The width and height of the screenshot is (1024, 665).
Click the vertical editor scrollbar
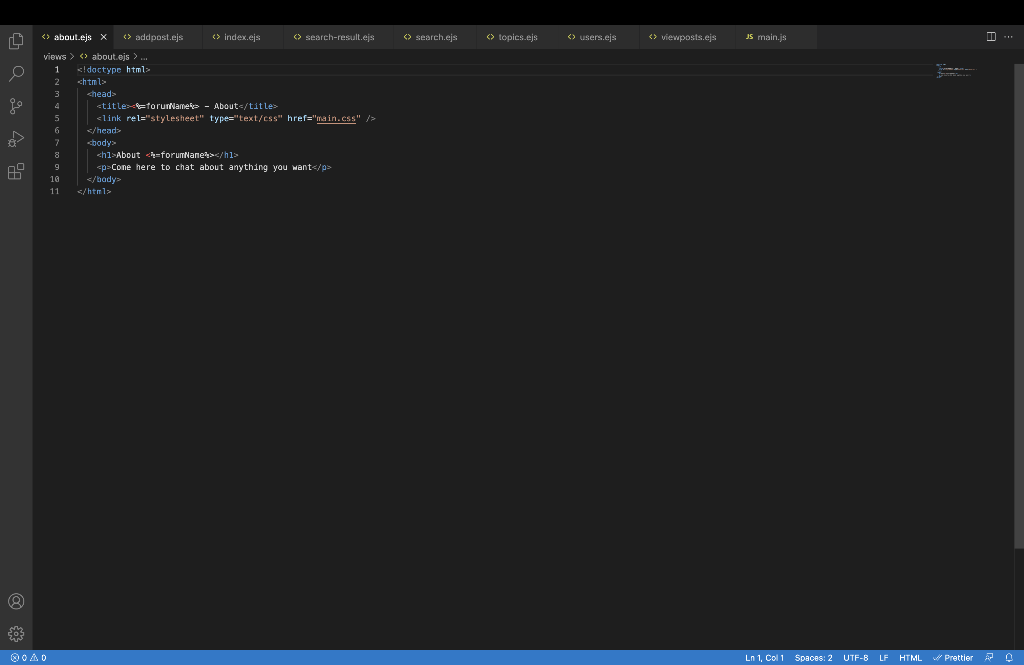[x=1019, y=306]
